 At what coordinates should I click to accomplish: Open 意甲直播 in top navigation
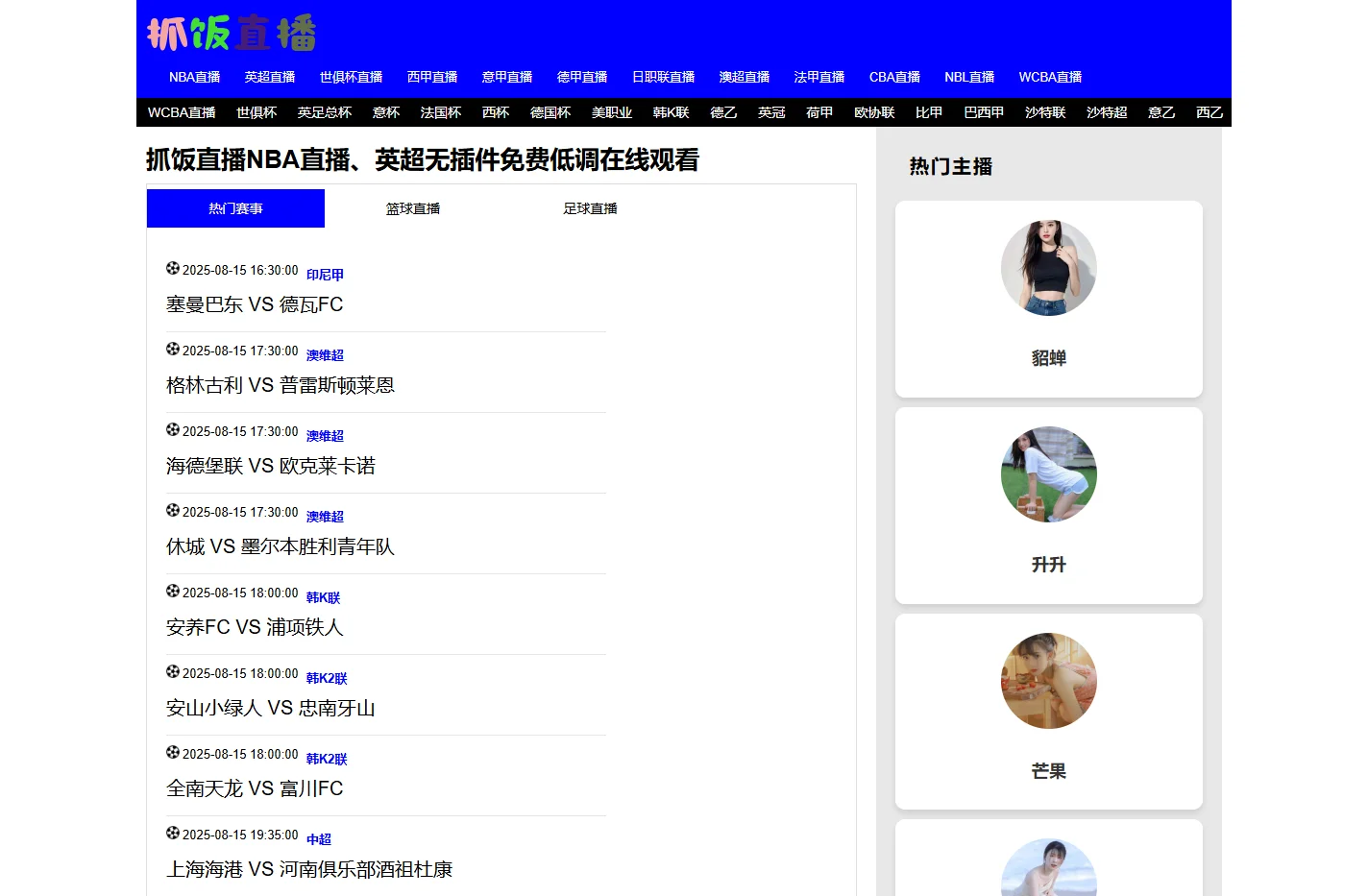click(507, 77)
